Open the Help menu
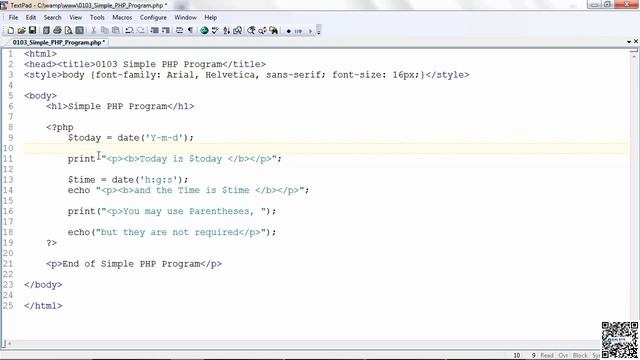The image size is (640, 360). click(x=211, y=18)
